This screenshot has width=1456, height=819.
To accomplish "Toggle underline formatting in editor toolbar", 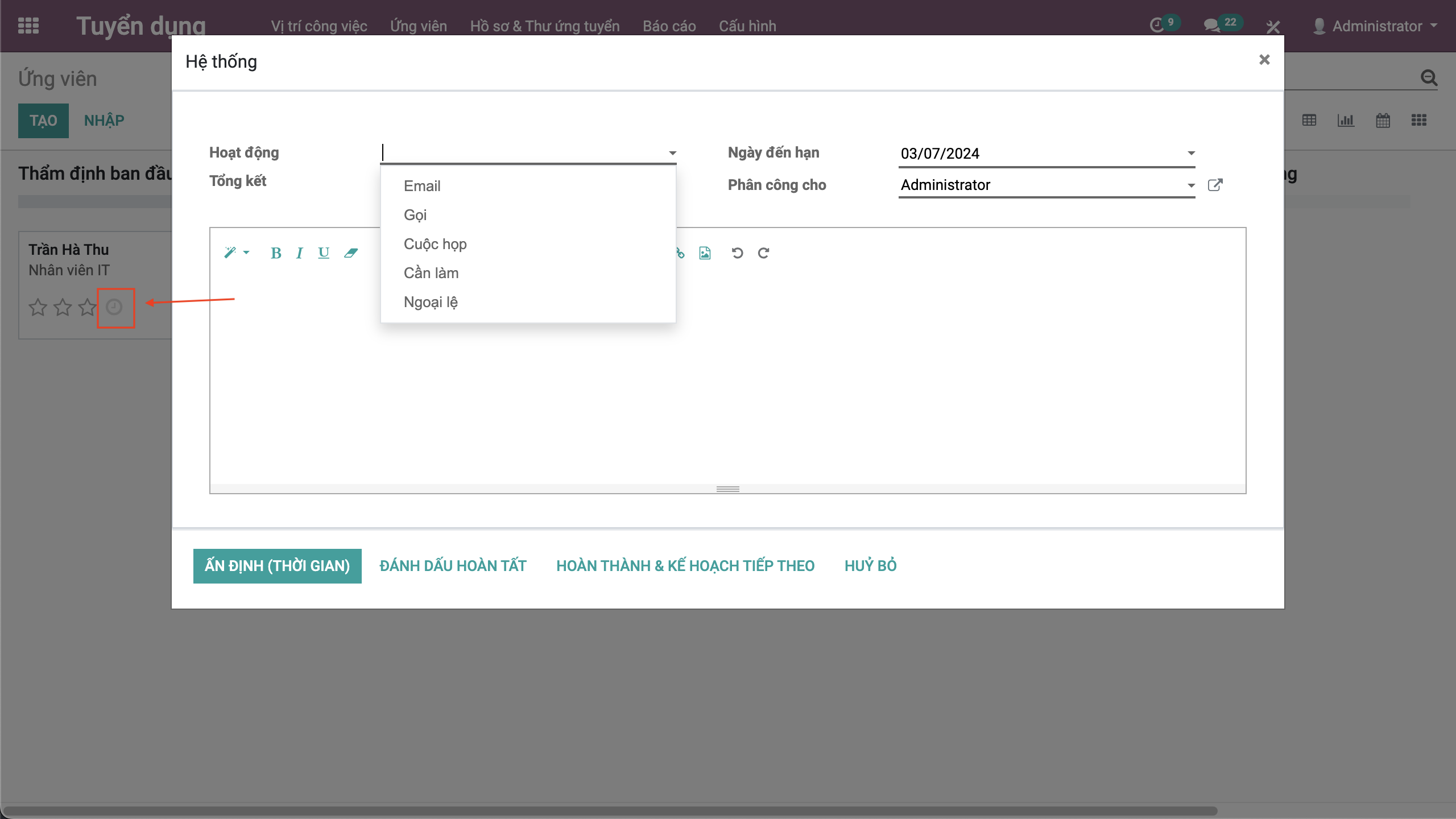I will (324, 253).
